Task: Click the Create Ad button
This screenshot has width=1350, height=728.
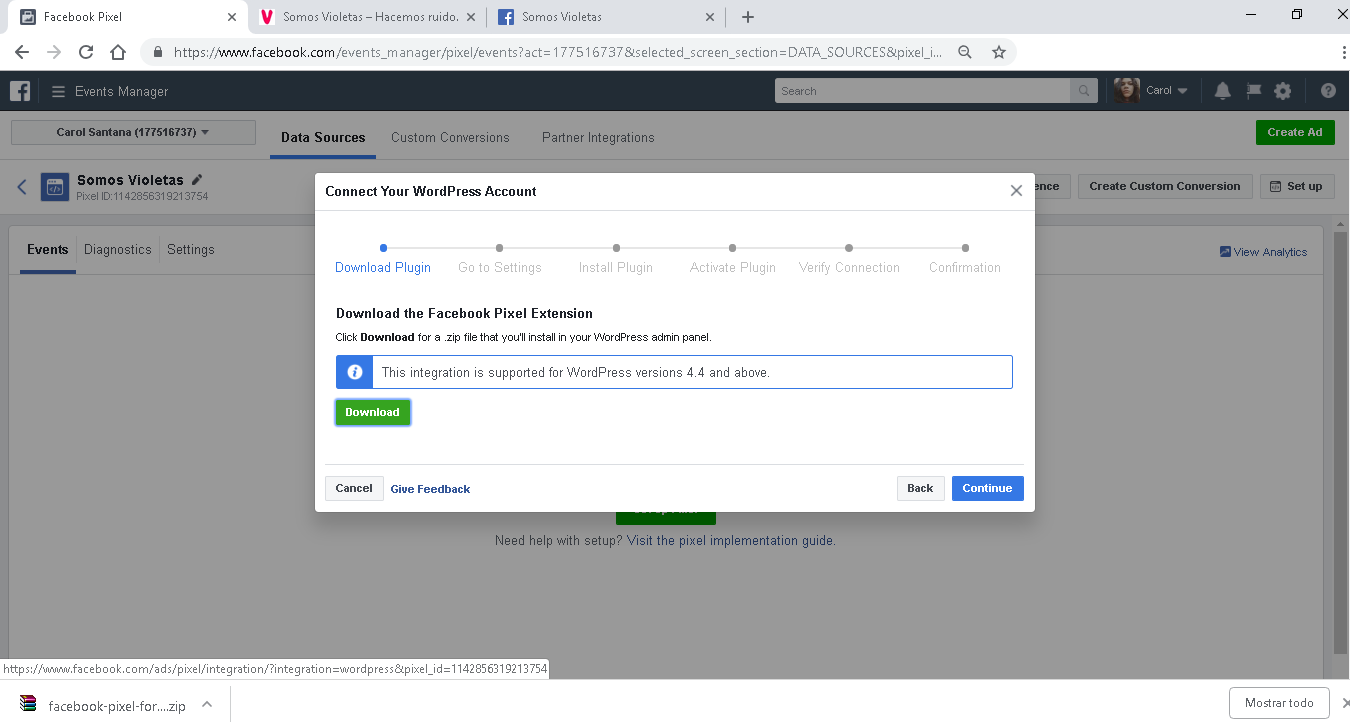Action: click(x=1295, y=132)
